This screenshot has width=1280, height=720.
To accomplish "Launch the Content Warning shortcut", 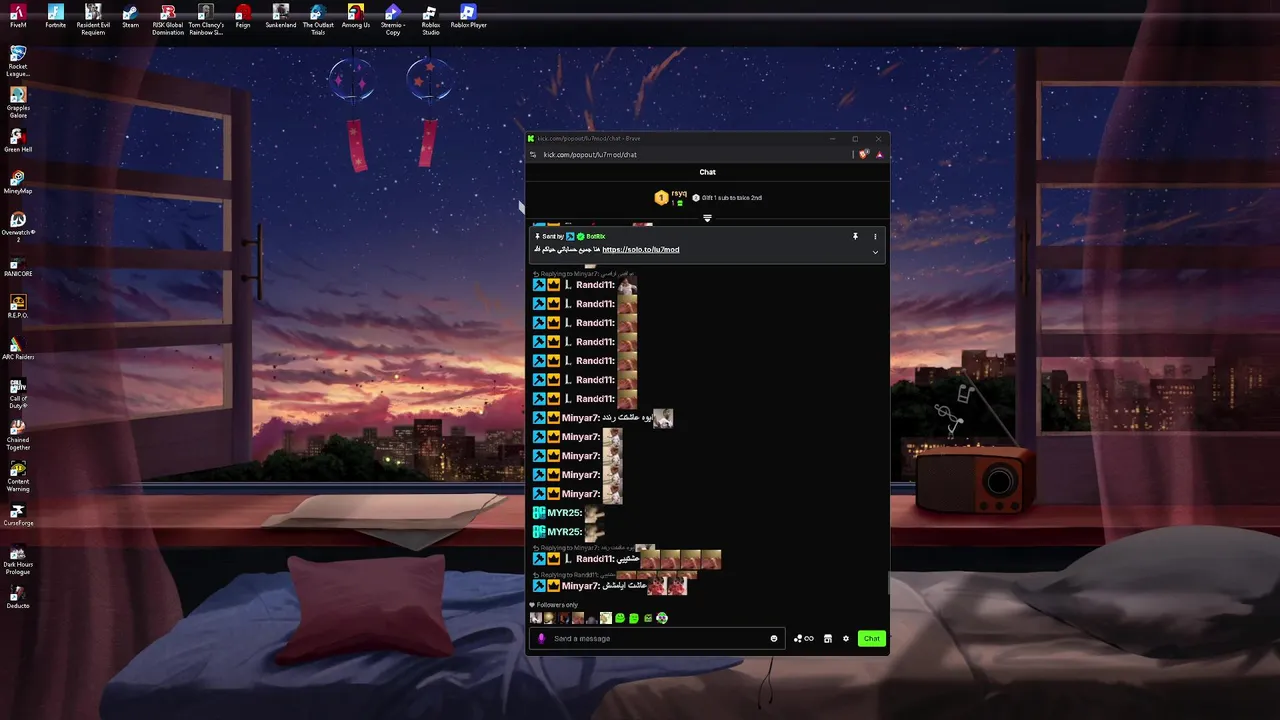I will [18, 477].
